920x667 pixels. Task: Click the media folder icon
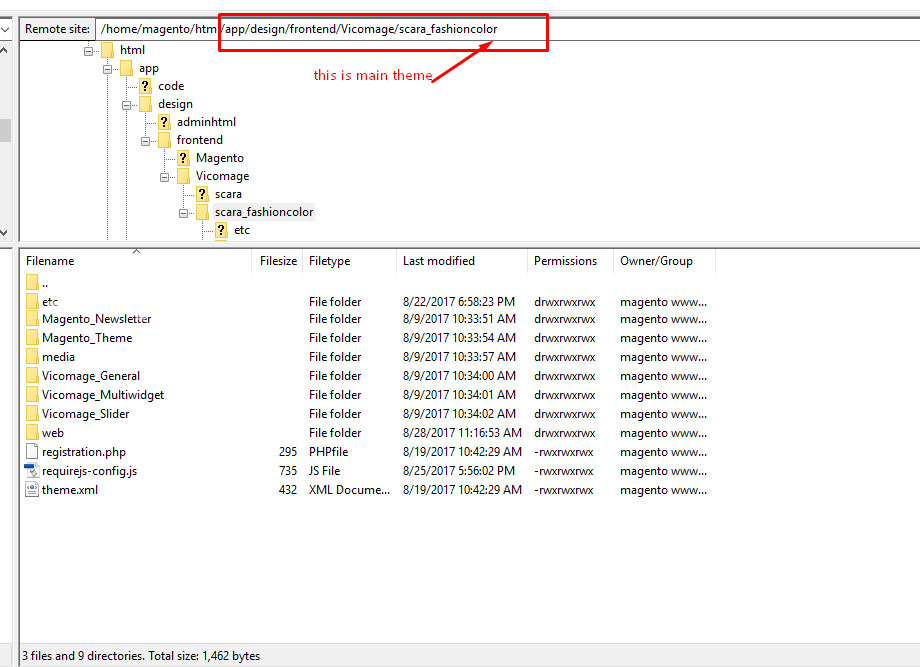[x=32, y=357]
